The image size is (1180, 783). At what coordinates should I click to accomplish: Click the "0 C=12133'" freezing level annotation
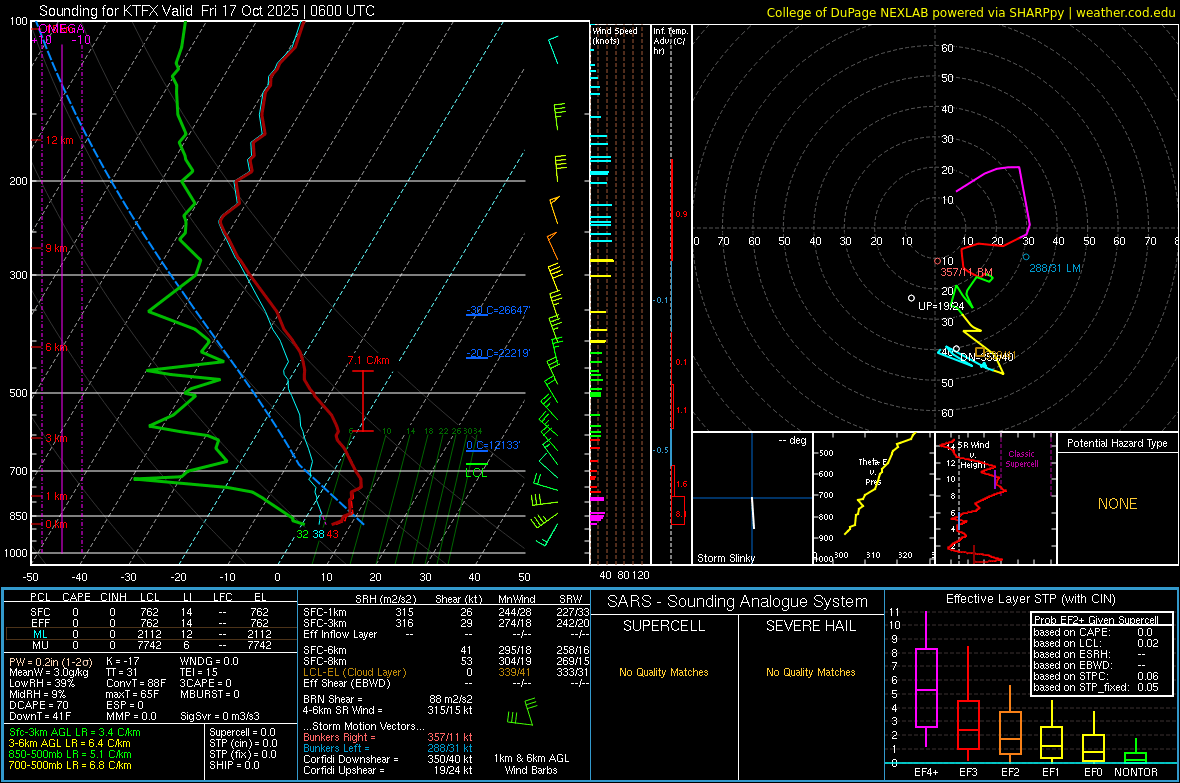(493, 445)
